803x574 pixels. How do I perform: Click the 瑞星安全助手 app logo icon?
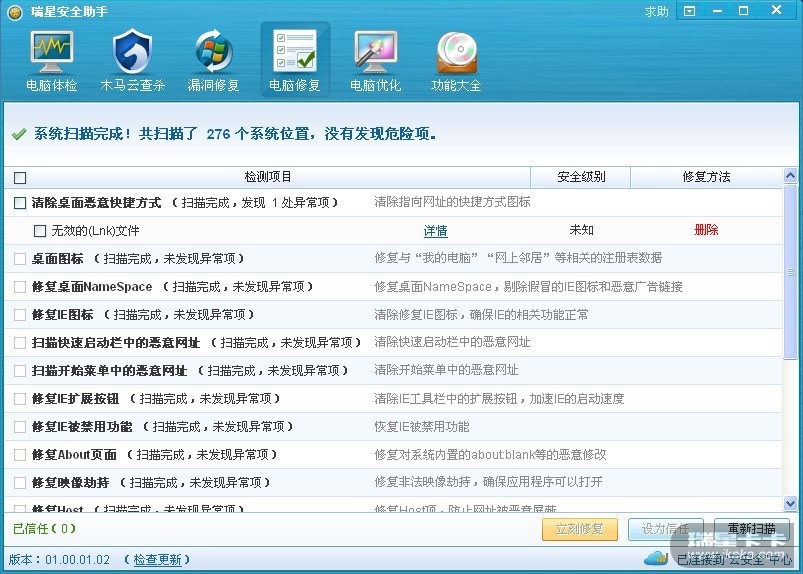click(15, 12)
